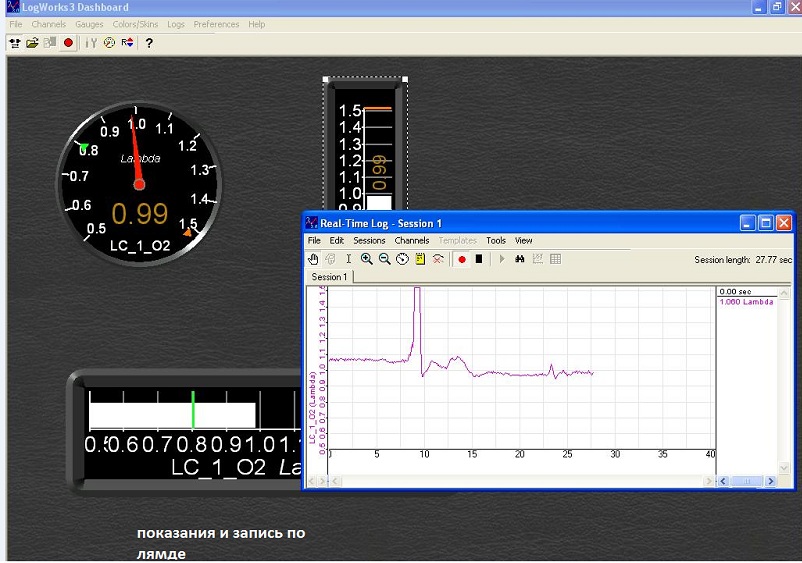Open the Tools menu in Real-Time Log
The width and height of the screenshot is (802, 563).
(x=496, y=241)
